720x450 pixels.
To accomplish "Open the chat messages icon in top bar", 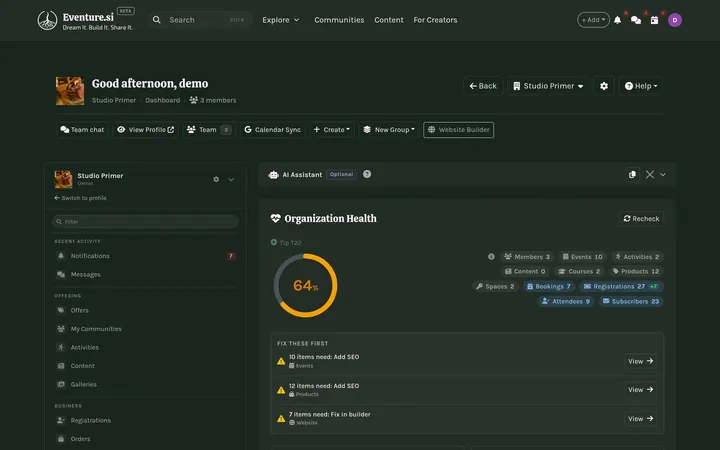I will coord(636,20).
